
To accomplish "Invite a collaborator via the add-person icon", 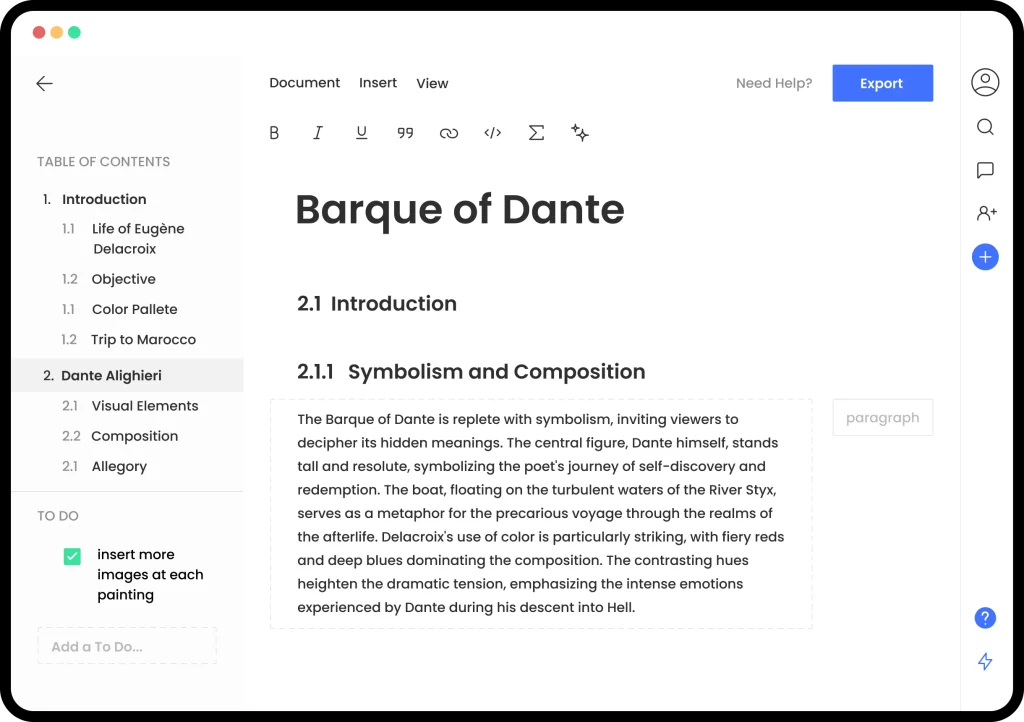I will click(x=985, y=213).
